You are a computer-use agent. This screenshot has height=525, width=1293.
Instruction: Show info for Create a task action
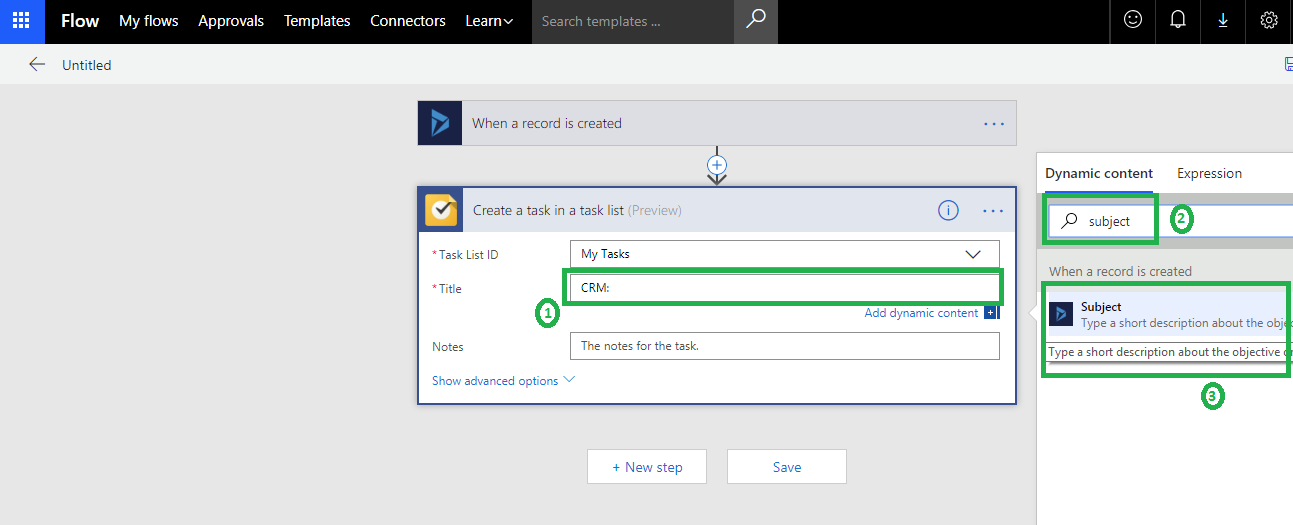click(x=948, y=210)
